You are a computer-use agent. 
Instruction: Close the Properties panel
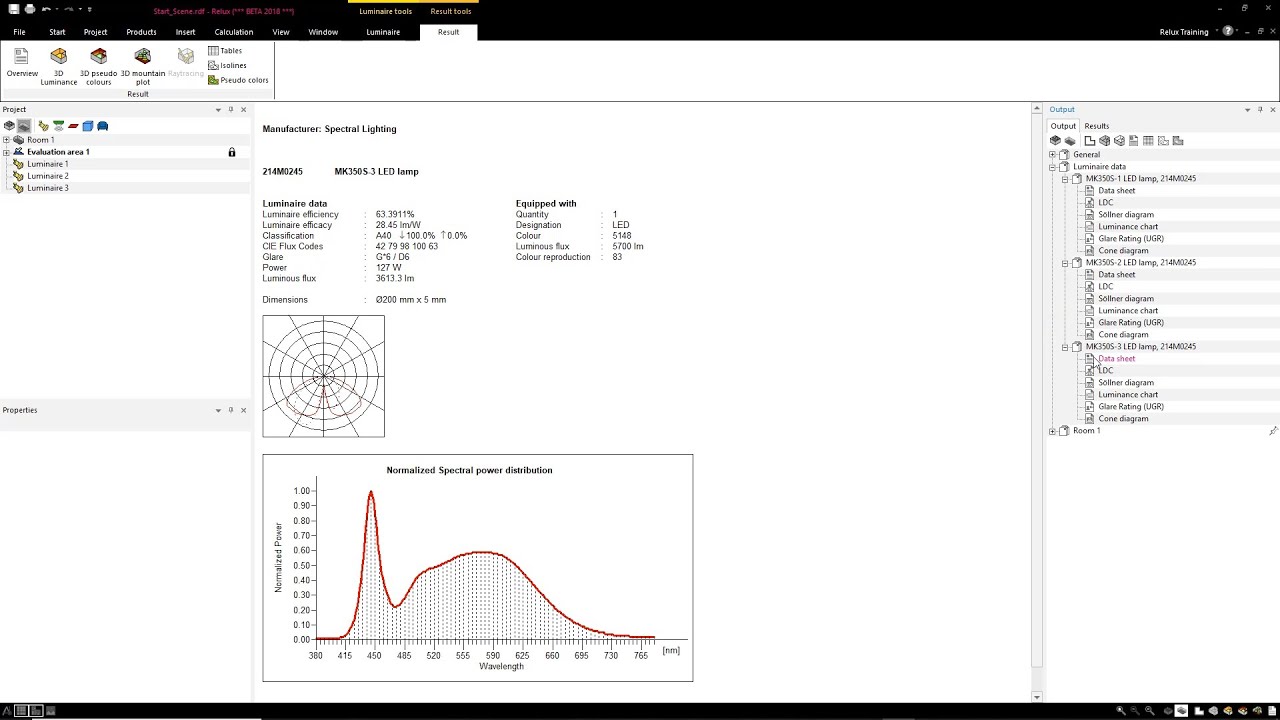pyautogui.click(x=243, y=410)
